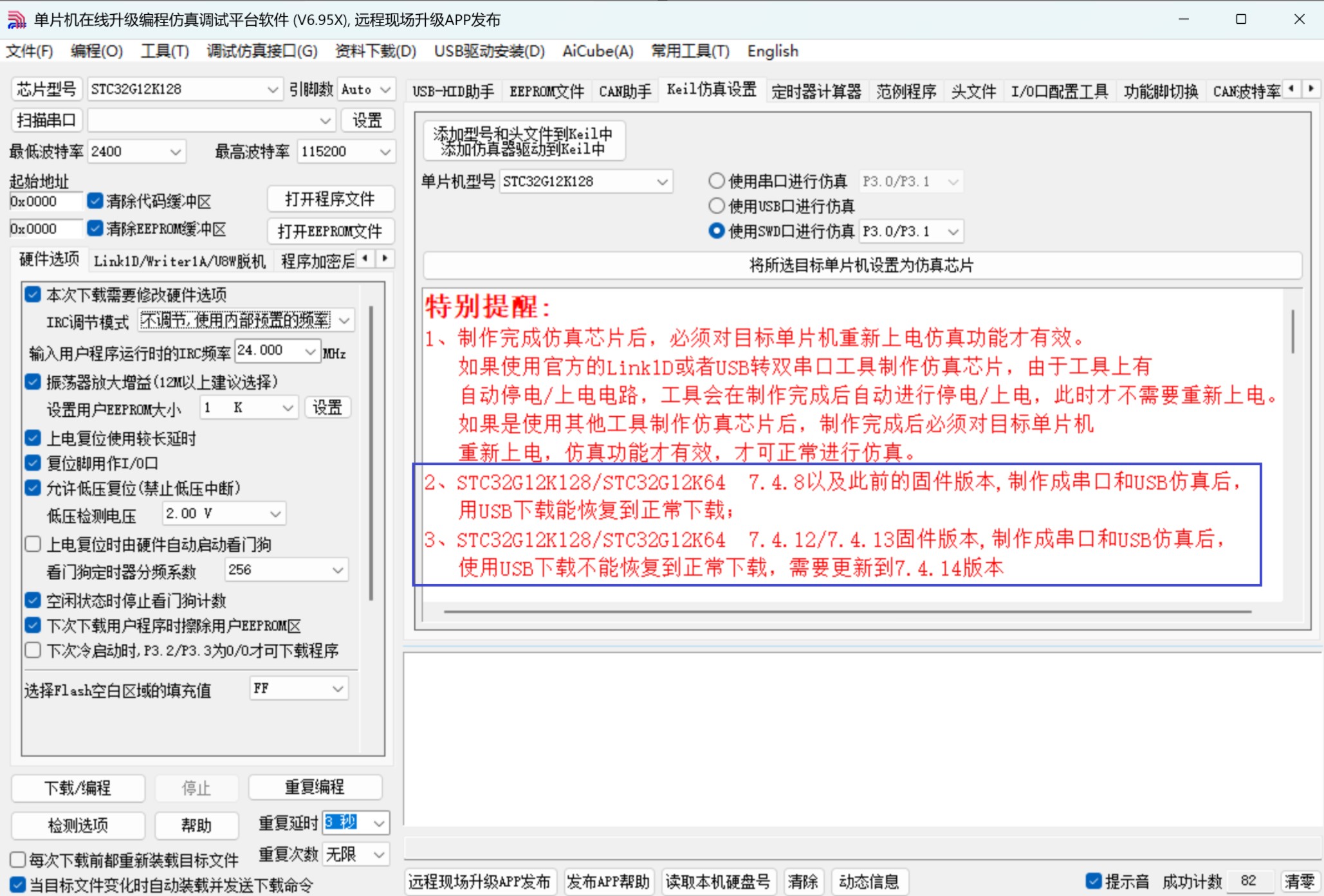Select 使用USB口进行仿真 radio button
This screenshot has height=896, width=1324.
716,206
